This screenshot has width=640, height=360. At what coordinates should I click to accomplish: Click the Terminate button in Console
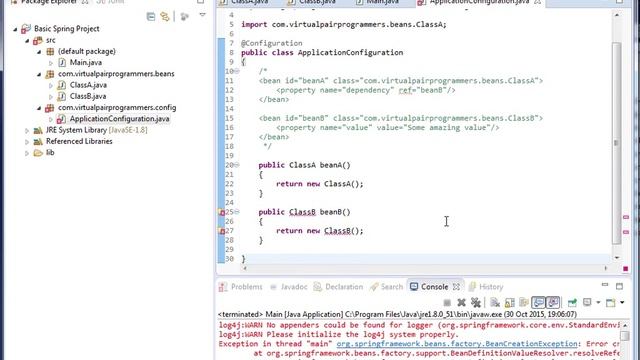[447, 303]
